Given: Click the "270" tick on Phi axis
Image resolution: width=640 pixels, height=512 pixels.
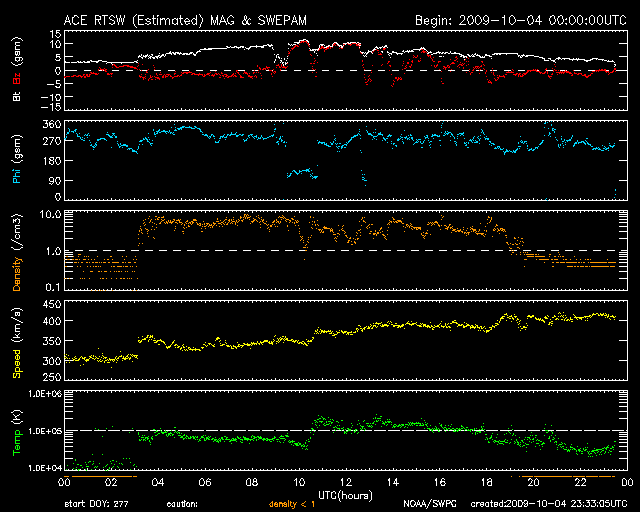Looking at the screenshot, I should [x=52, y=141].
